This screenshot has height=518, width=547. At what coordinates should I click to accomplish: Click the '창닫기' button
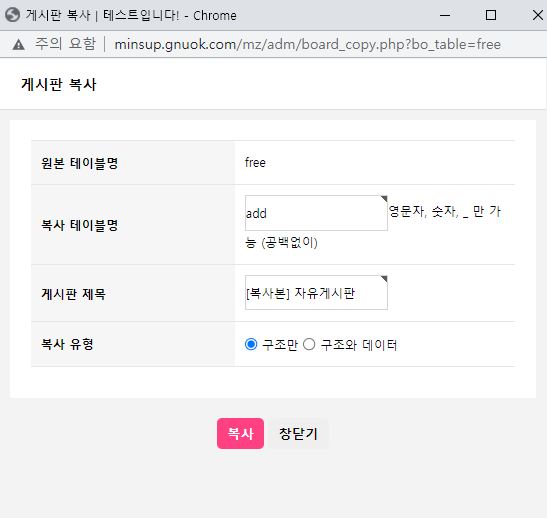click(298, 433)
